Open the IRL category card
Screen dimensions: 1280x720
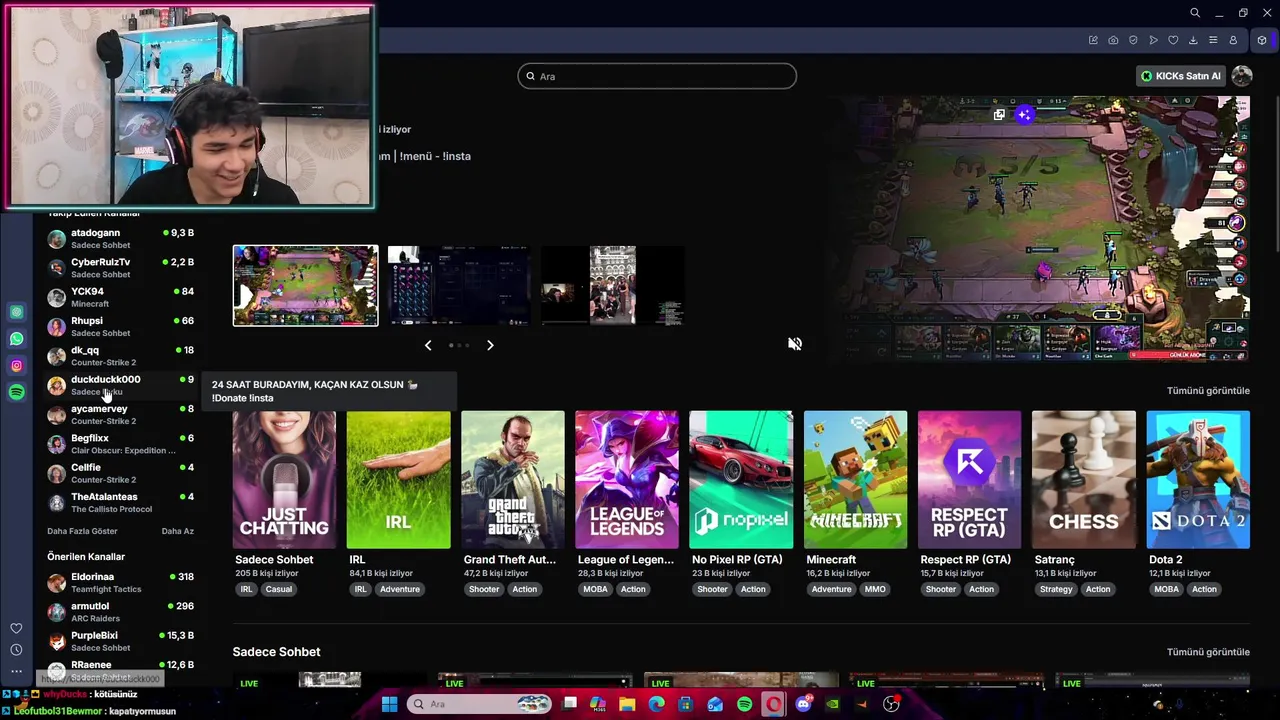(398, 480)
